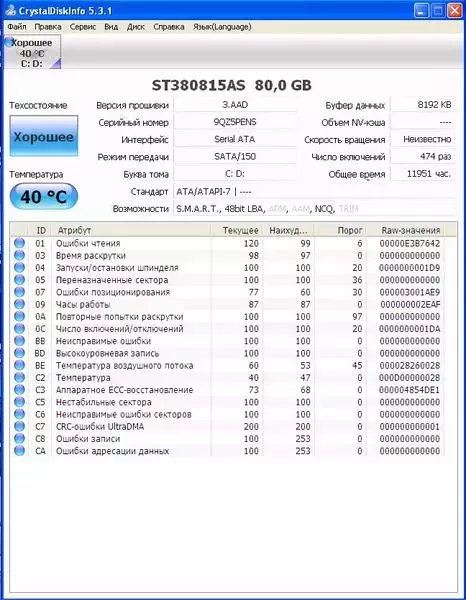Select the Часы работы attribute text
Viewport: 466px width, 600px height.
pos(83,305)
